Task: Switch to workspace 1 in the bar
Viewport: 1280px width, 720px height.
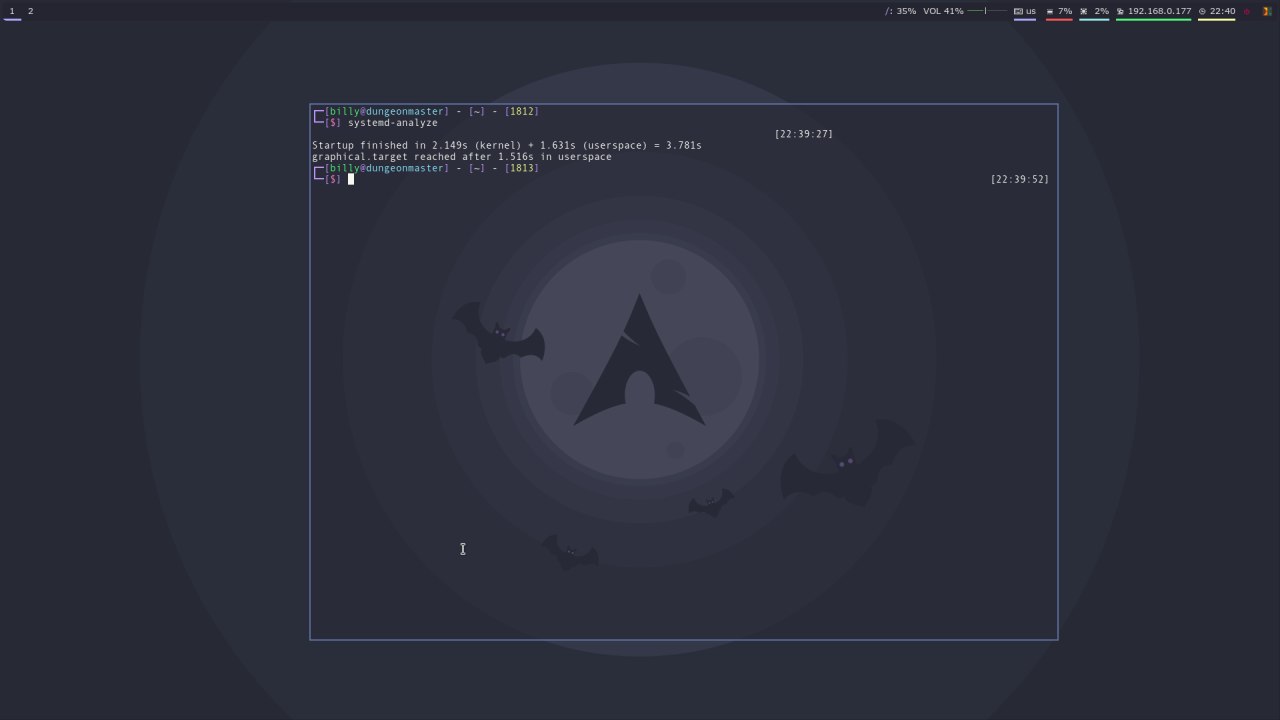Action: (12, 11)
